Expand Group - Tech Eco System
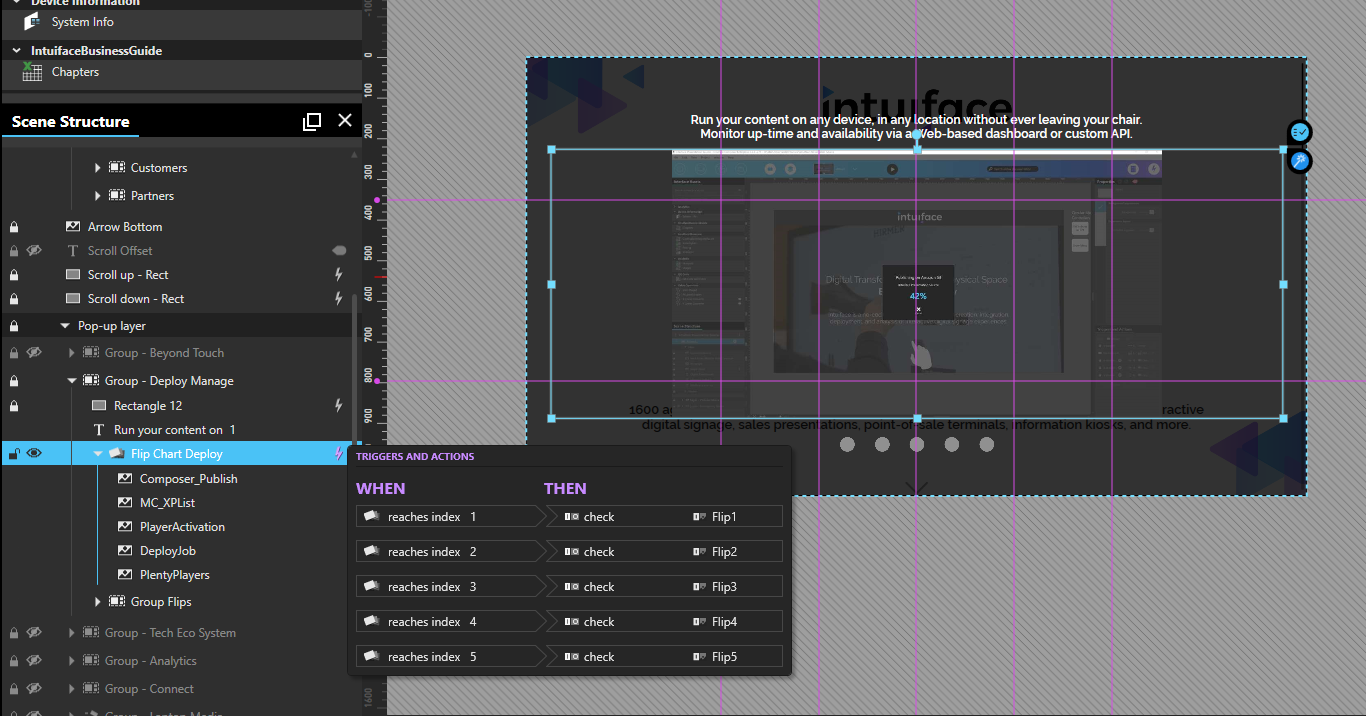 [71, 632]
